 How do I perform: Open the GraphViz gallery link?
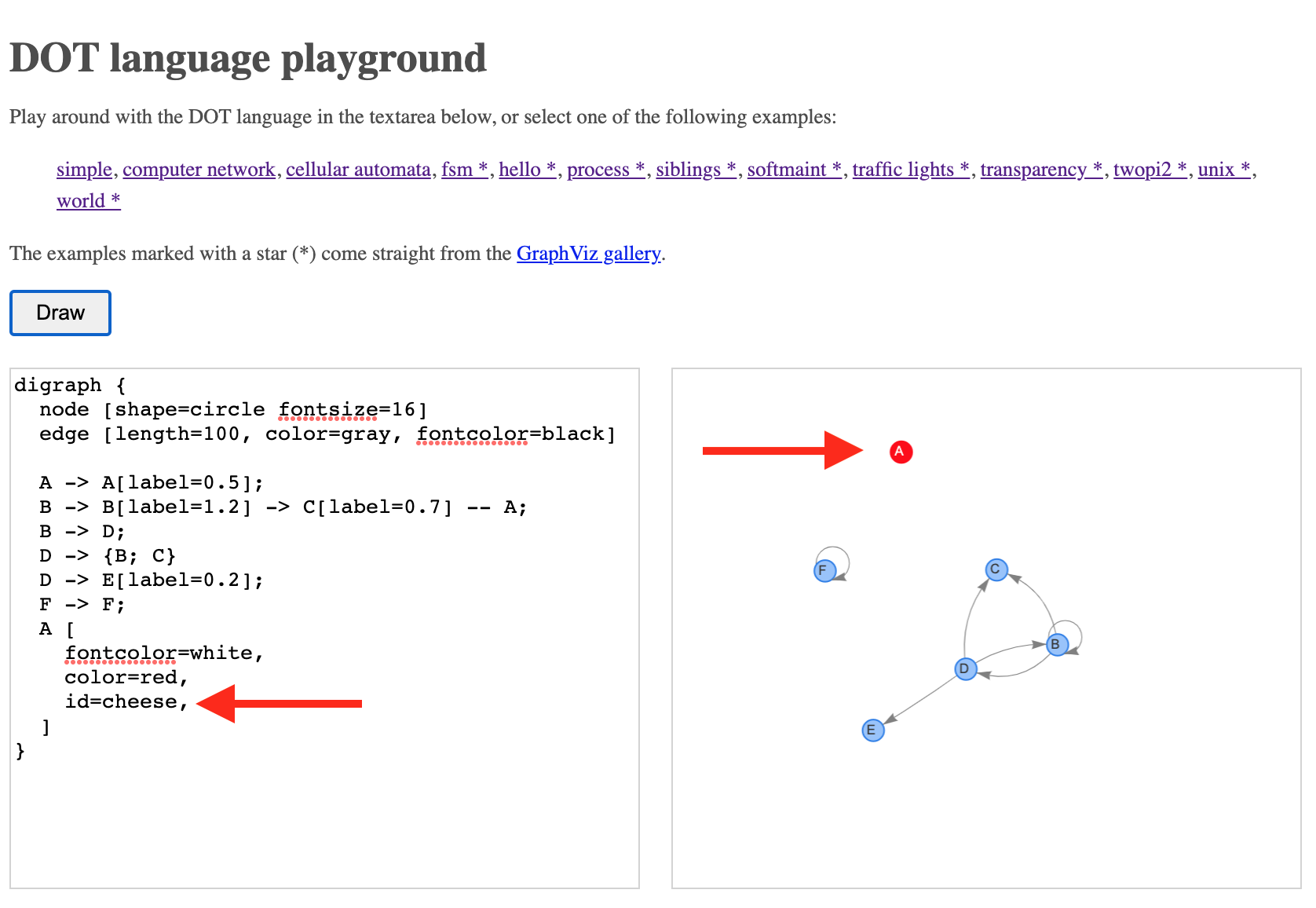[587, 253]
